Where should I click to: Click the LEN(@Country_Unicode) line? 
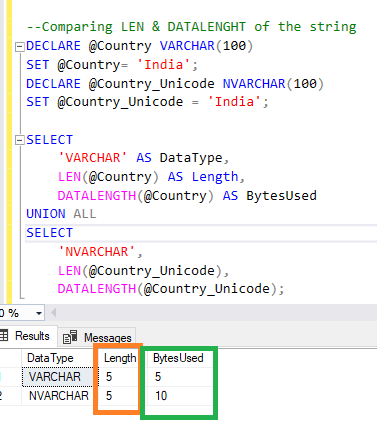pyautogui.click(x=144, y=271)
